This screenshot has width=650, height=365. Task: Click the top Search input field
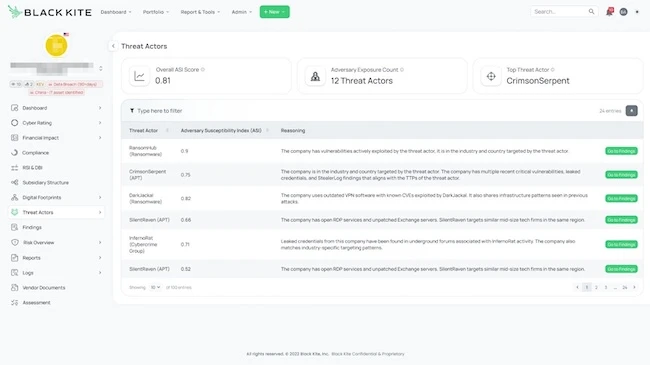[560, 12]
